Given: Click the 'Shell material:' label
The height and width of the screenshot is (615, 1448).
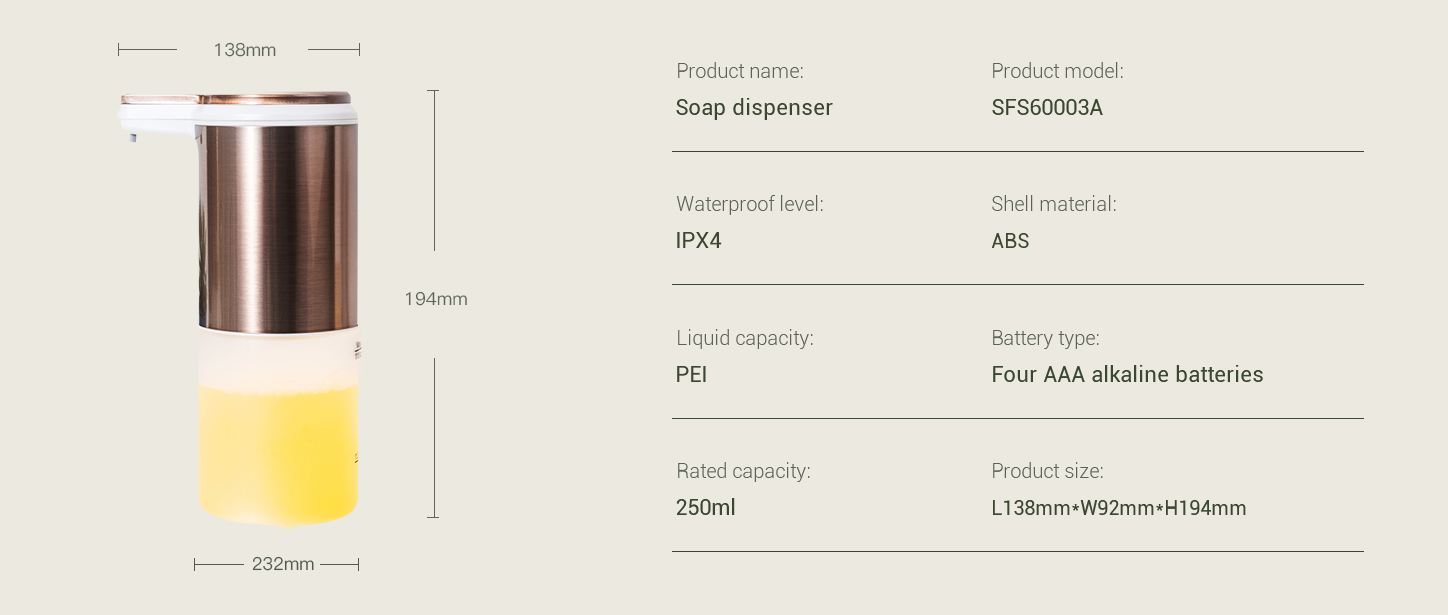Looking at the screenshot, I should coord(1054,204).
